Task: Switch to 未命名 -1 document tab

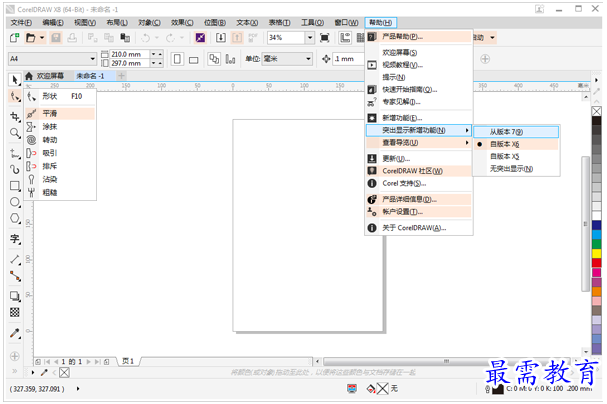Action: [90, 76]
